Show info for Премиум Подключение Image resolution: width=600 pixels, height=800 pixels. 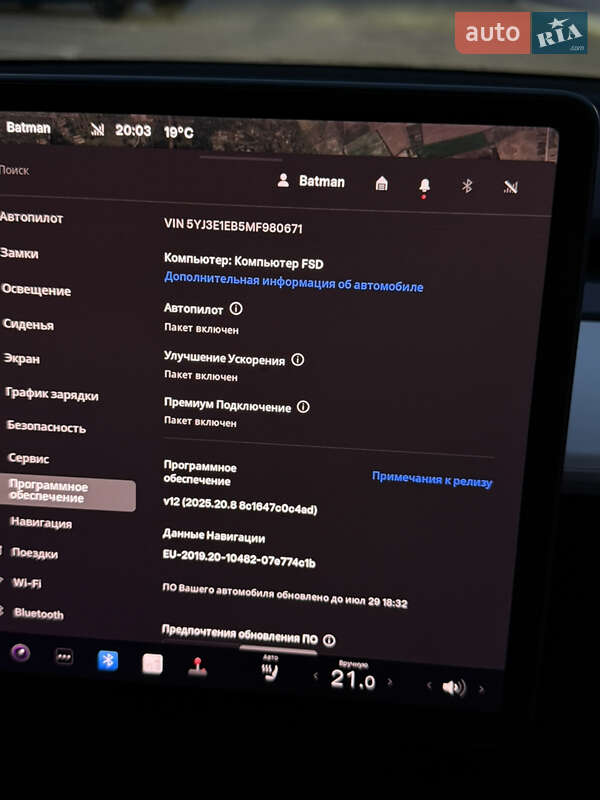[x=303, y=407]
